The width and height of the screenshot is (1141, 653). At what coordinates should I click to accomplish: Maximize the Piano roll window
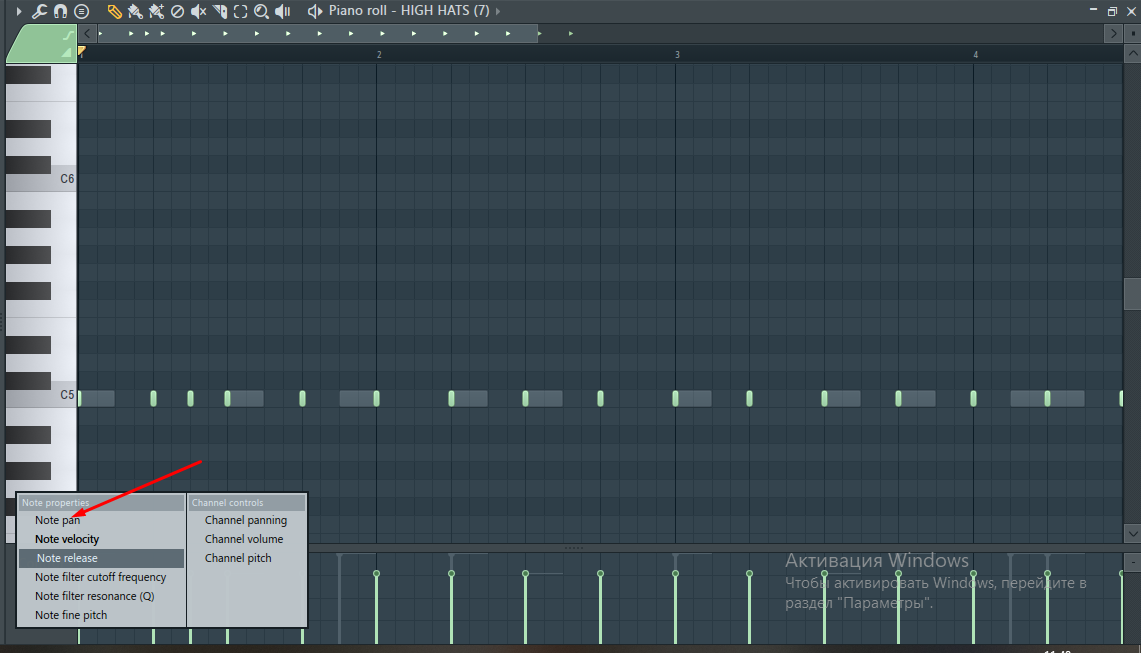(1112, 10)
